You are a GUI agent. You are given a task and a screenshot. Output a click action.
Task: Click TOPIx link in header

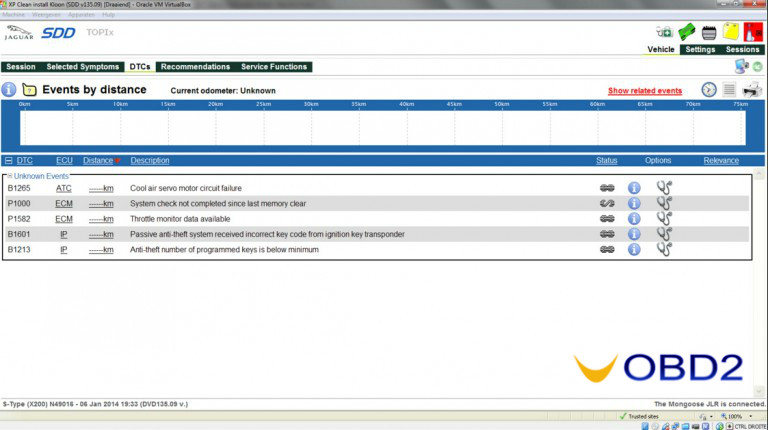click(x=100, y=32)
